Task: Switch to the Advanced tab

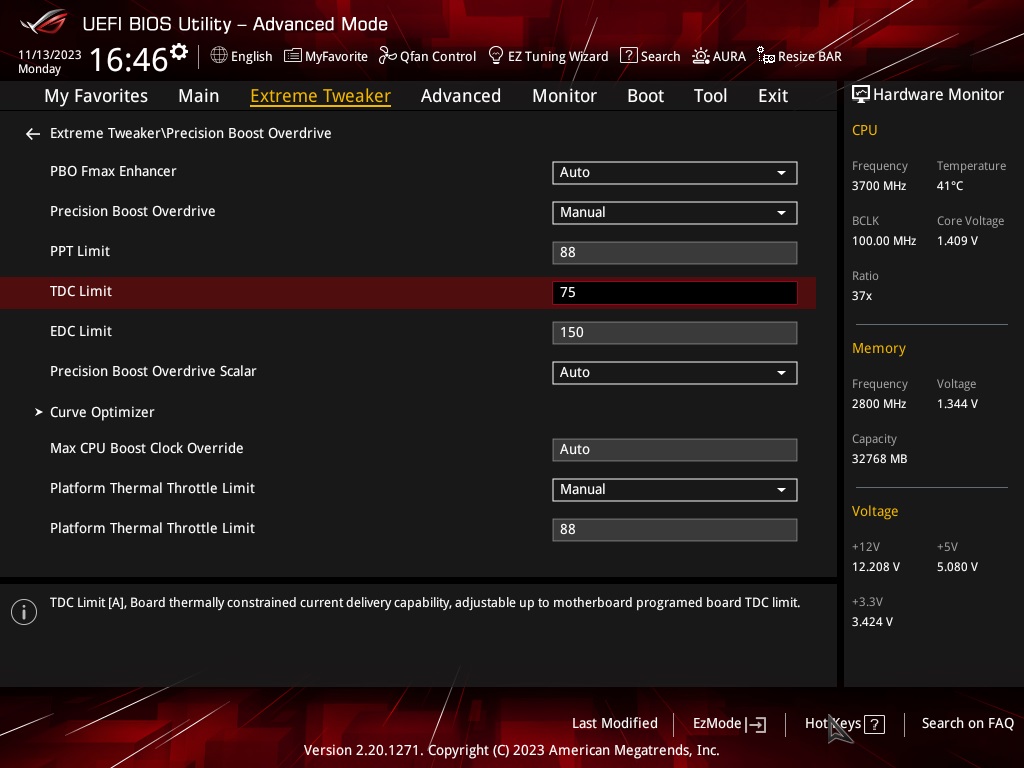Action: point(460,96)
